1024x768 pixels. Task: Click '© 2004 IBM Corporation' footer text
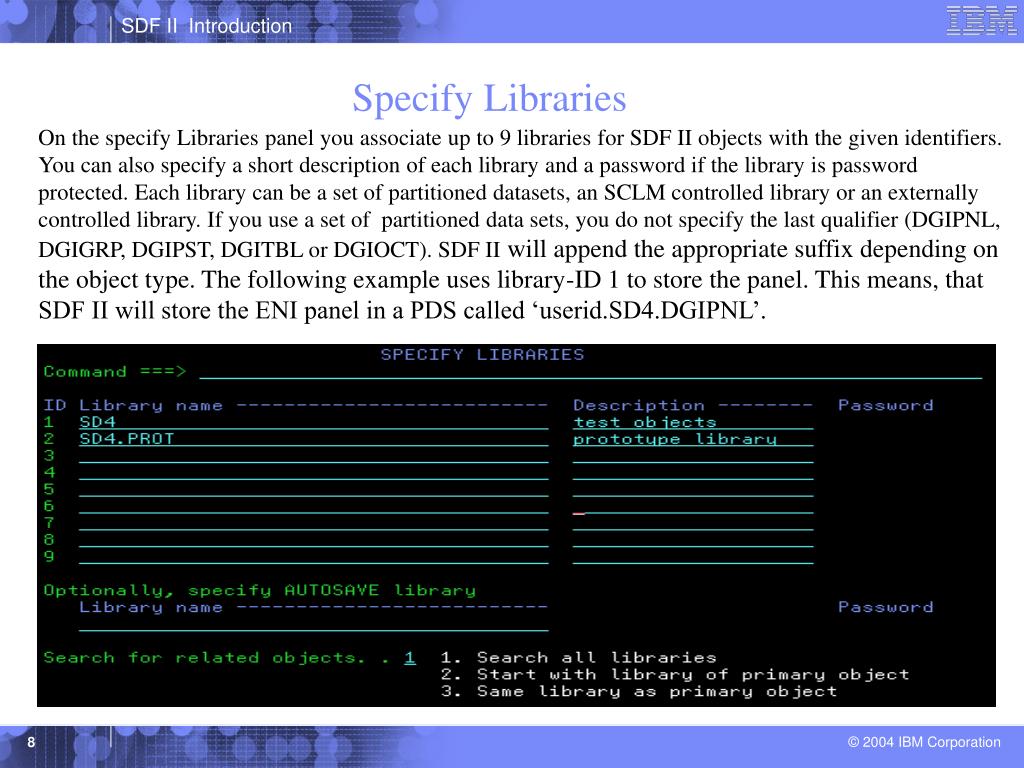pyautogui.click(x=924, y=742)
